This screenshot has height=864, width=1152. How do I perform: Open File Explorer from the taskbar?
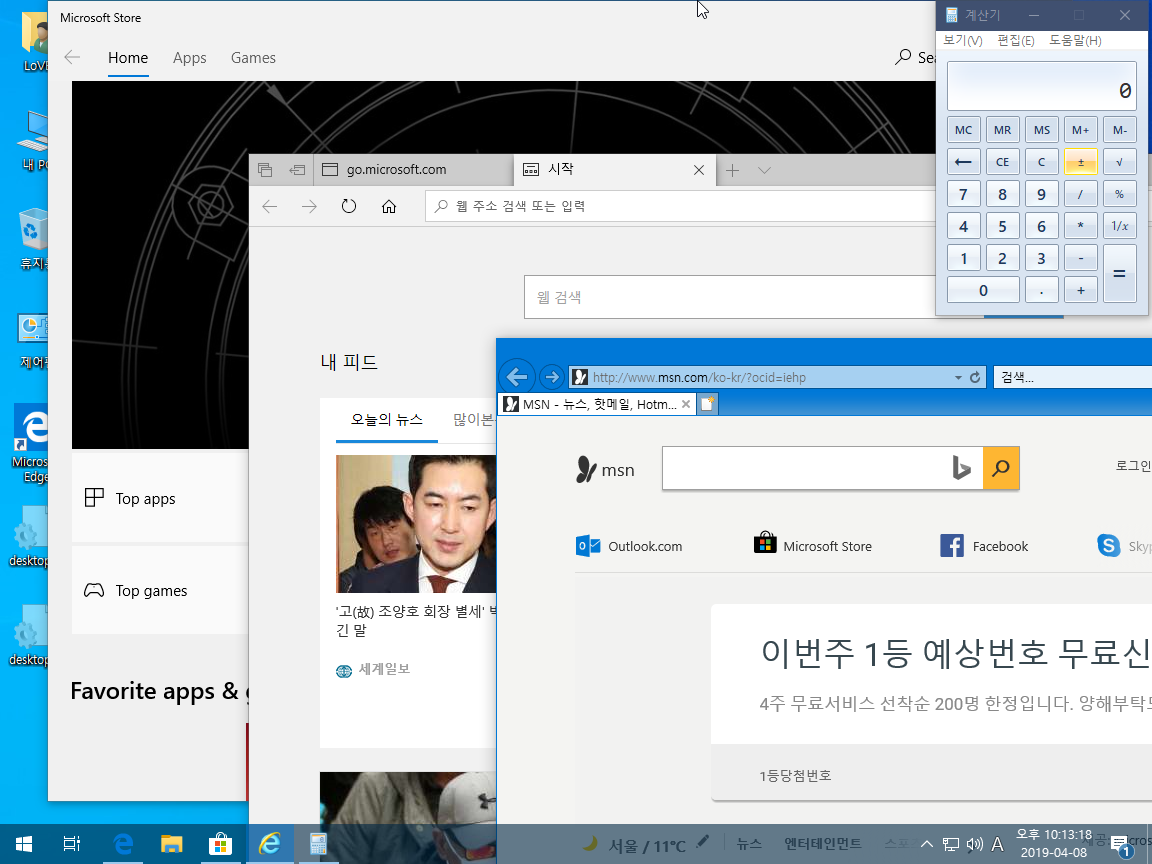[x=171, y=844]
